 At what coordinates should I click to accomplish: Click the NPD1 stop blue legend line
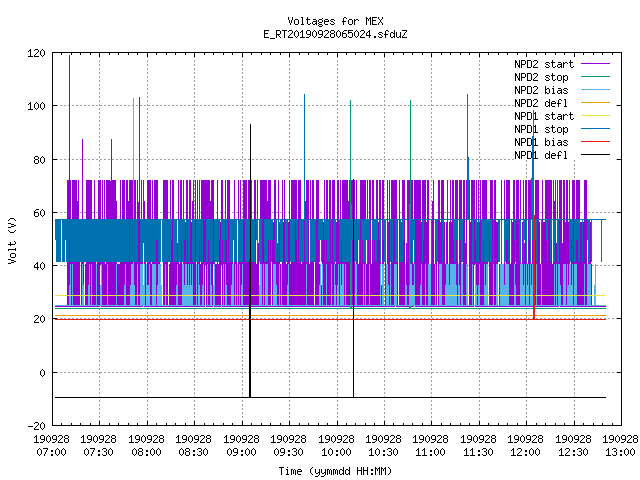pyautogui.click(x=595, y=129)
